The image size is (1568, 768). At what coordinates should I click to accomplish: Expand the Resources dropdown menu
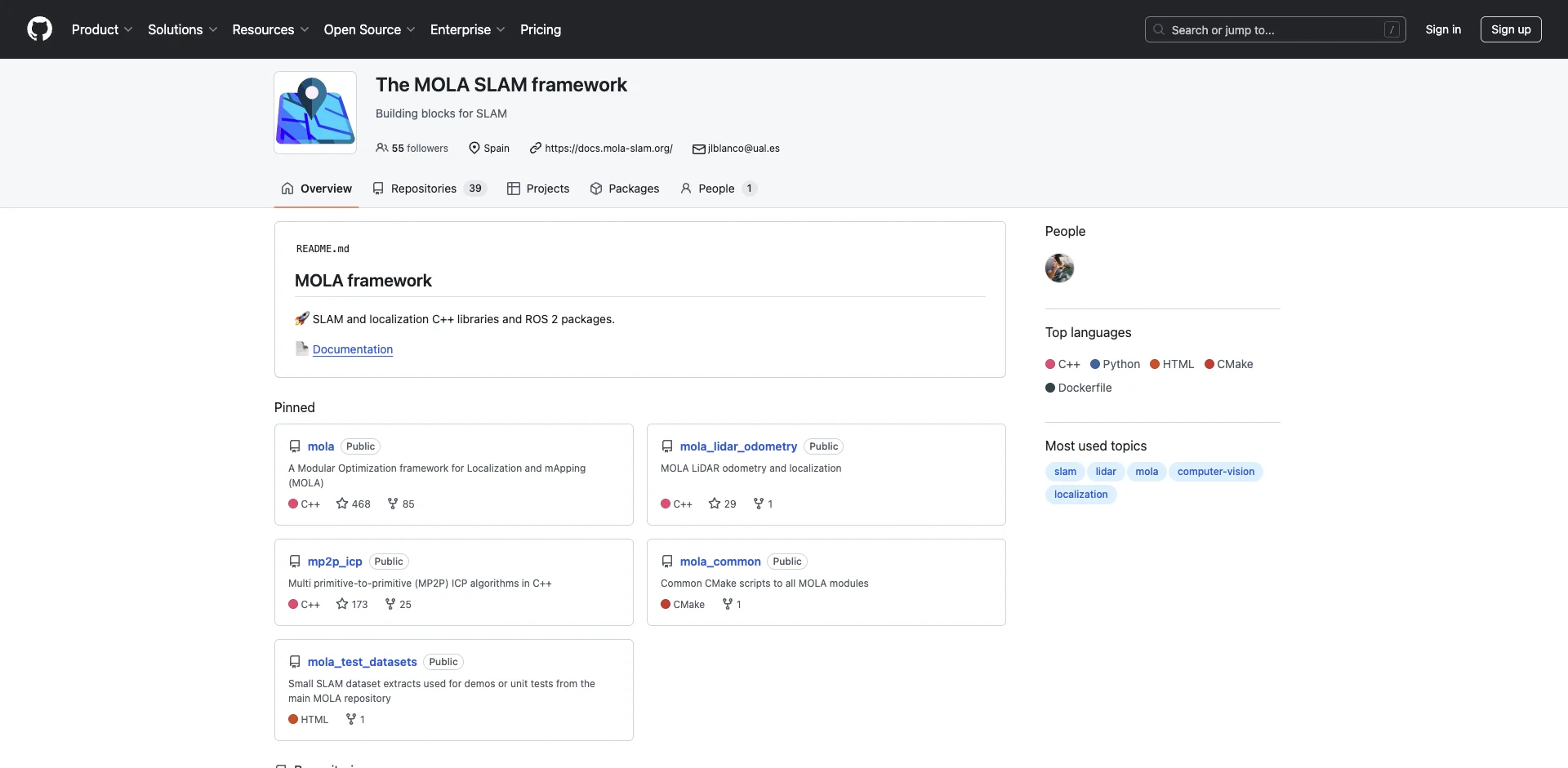[x=270, y=29]
